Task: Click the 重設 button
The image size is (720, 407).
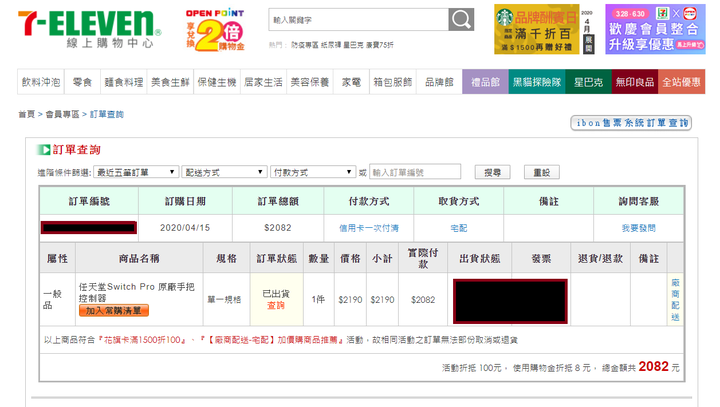Action: (542, 172)
